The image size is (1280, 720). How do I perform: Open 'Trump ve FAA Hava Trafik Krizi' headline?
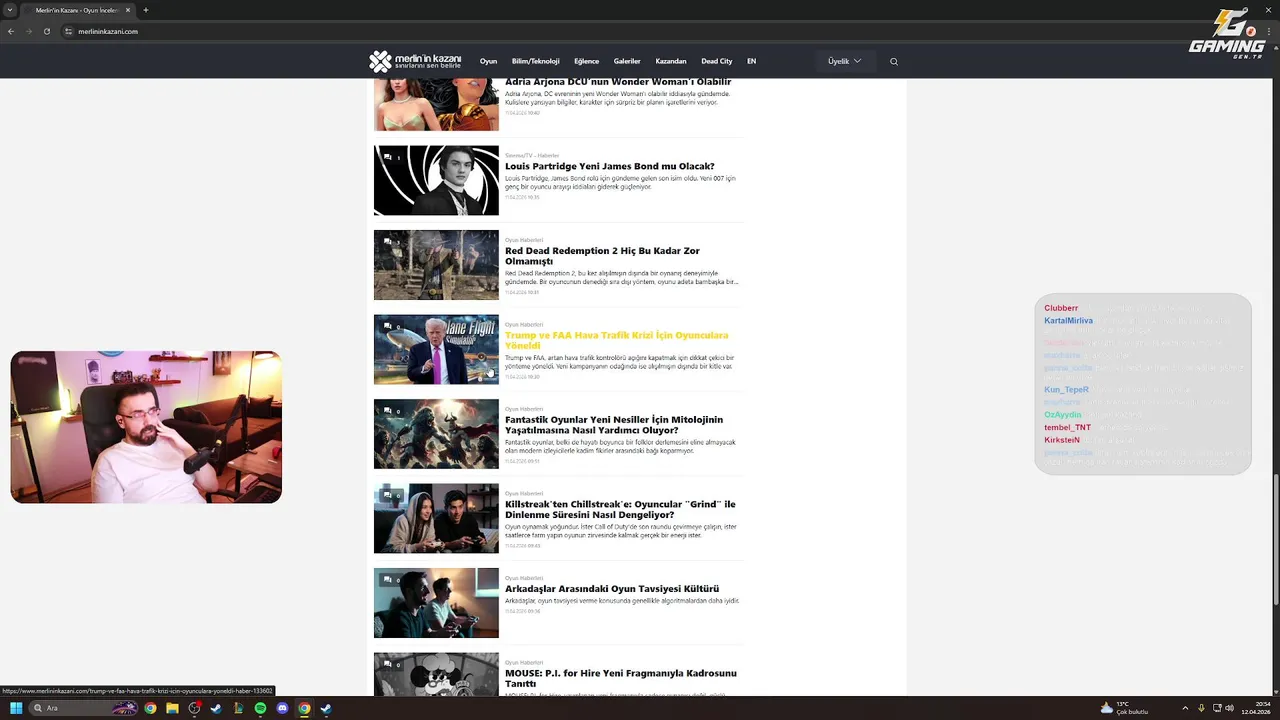click(616, 340)
